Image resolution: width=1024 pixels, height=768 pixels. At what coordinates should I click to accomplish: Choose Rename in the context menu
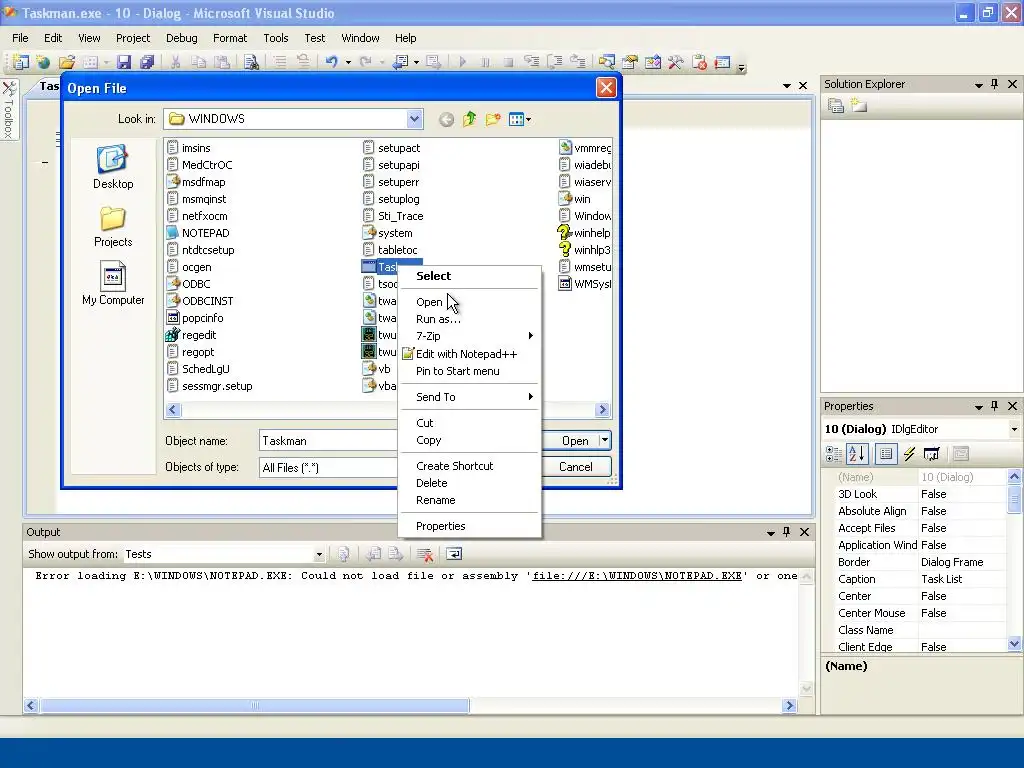point(470,500)
